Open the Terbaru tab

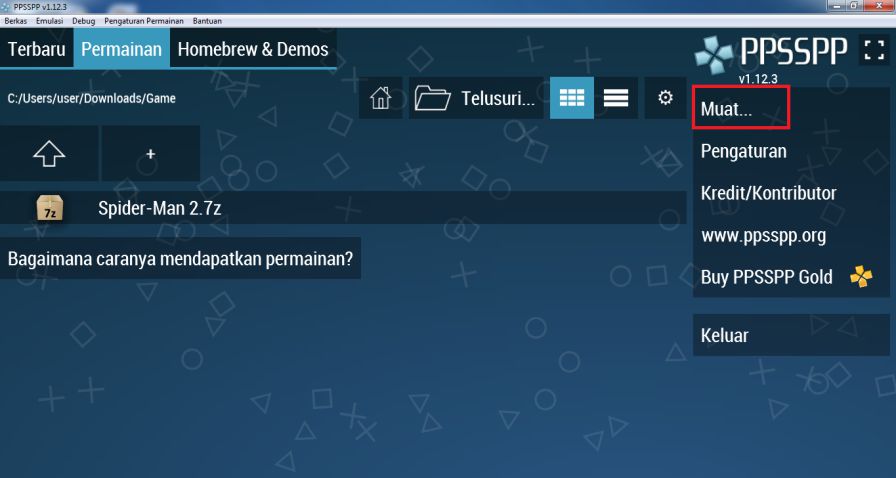coord(37,49)
